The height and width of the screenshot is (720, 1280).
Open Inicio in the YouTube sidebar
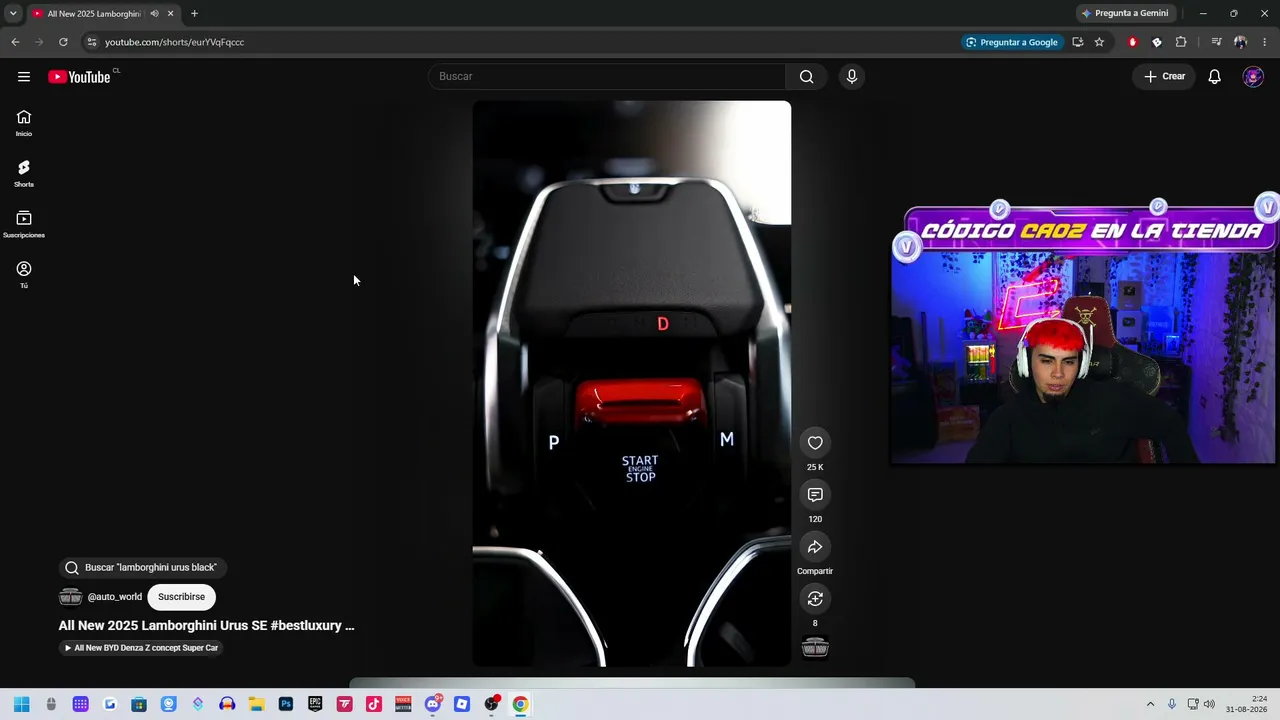pos(24,123)
